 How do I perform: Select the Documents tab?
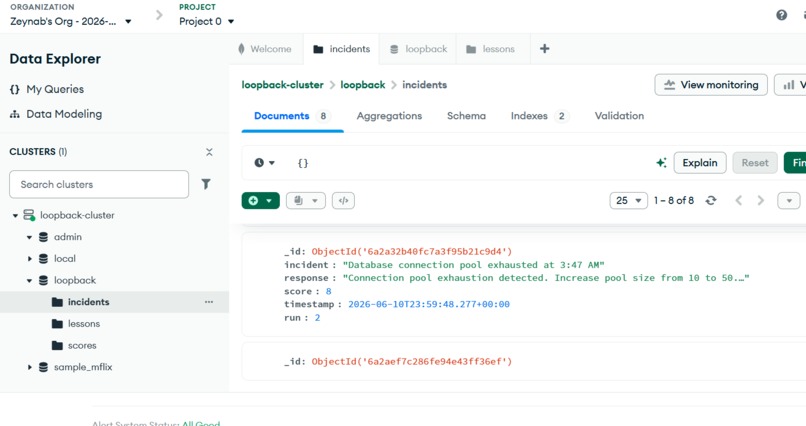click(292, 116)
